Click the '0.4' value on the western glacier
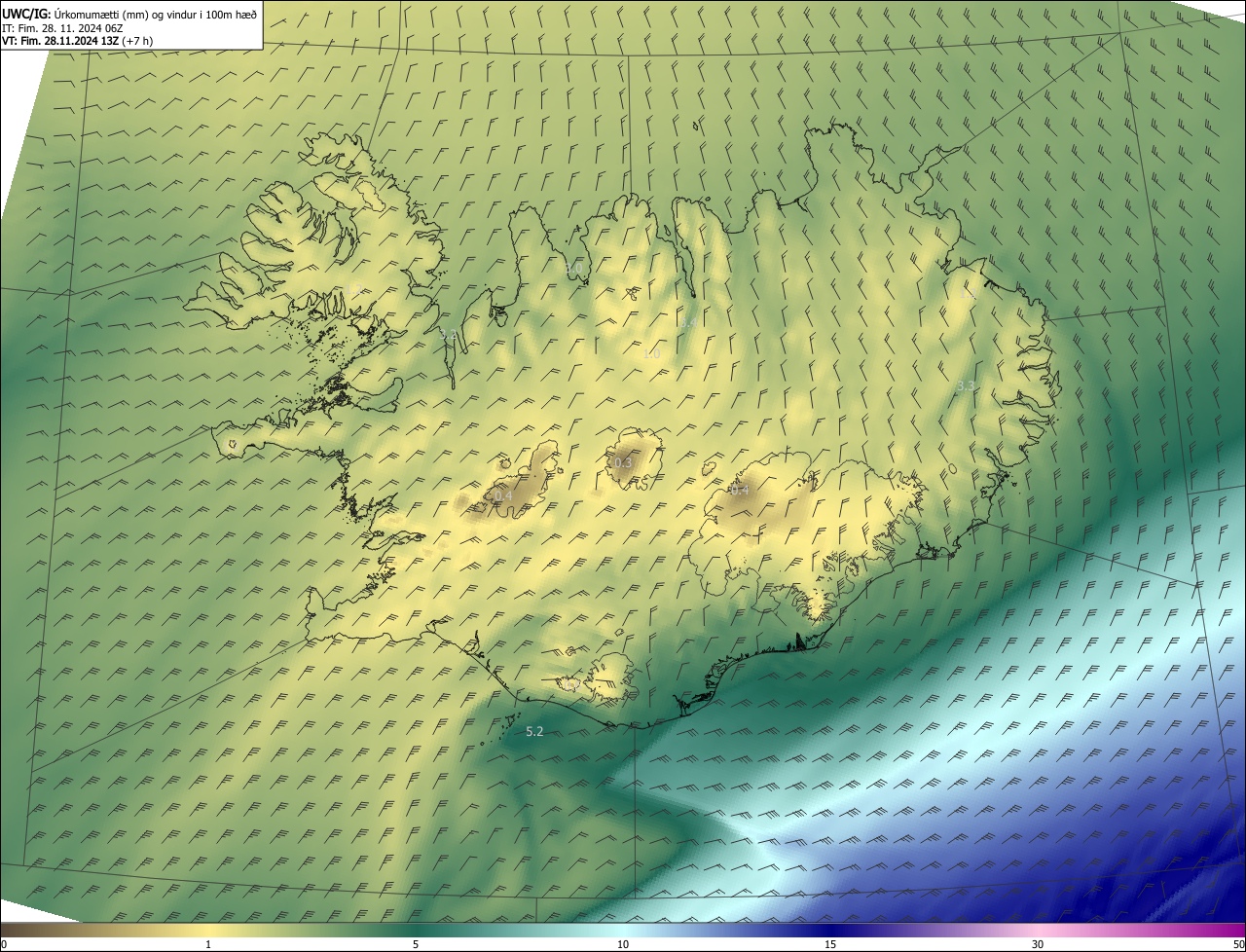The height and width of the screenshot is (952, 1246). [x=503, y=496]
